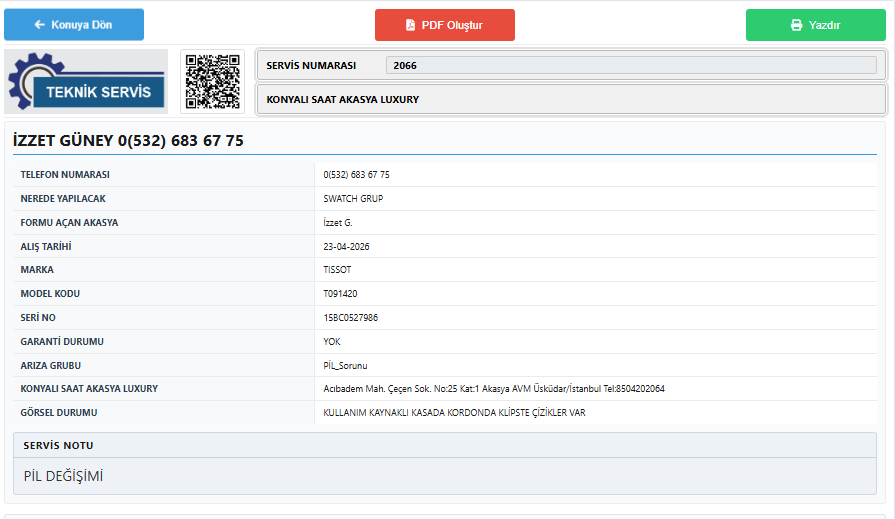
Task: Open the QR code image
Action: pyautogui.click(x=212, y=81)
